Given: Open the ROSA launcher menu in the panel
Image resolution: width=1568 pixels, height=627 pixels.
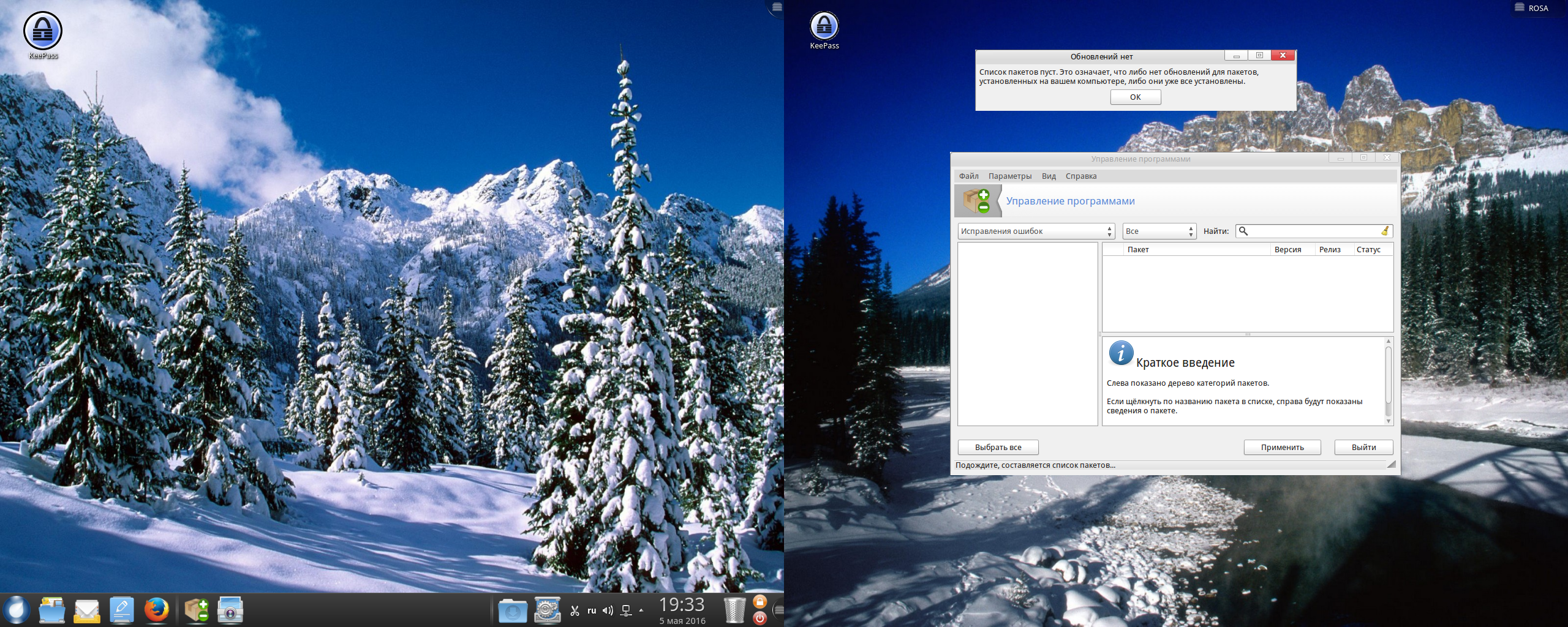Looking at the screenshot, I should click(17, 610).
